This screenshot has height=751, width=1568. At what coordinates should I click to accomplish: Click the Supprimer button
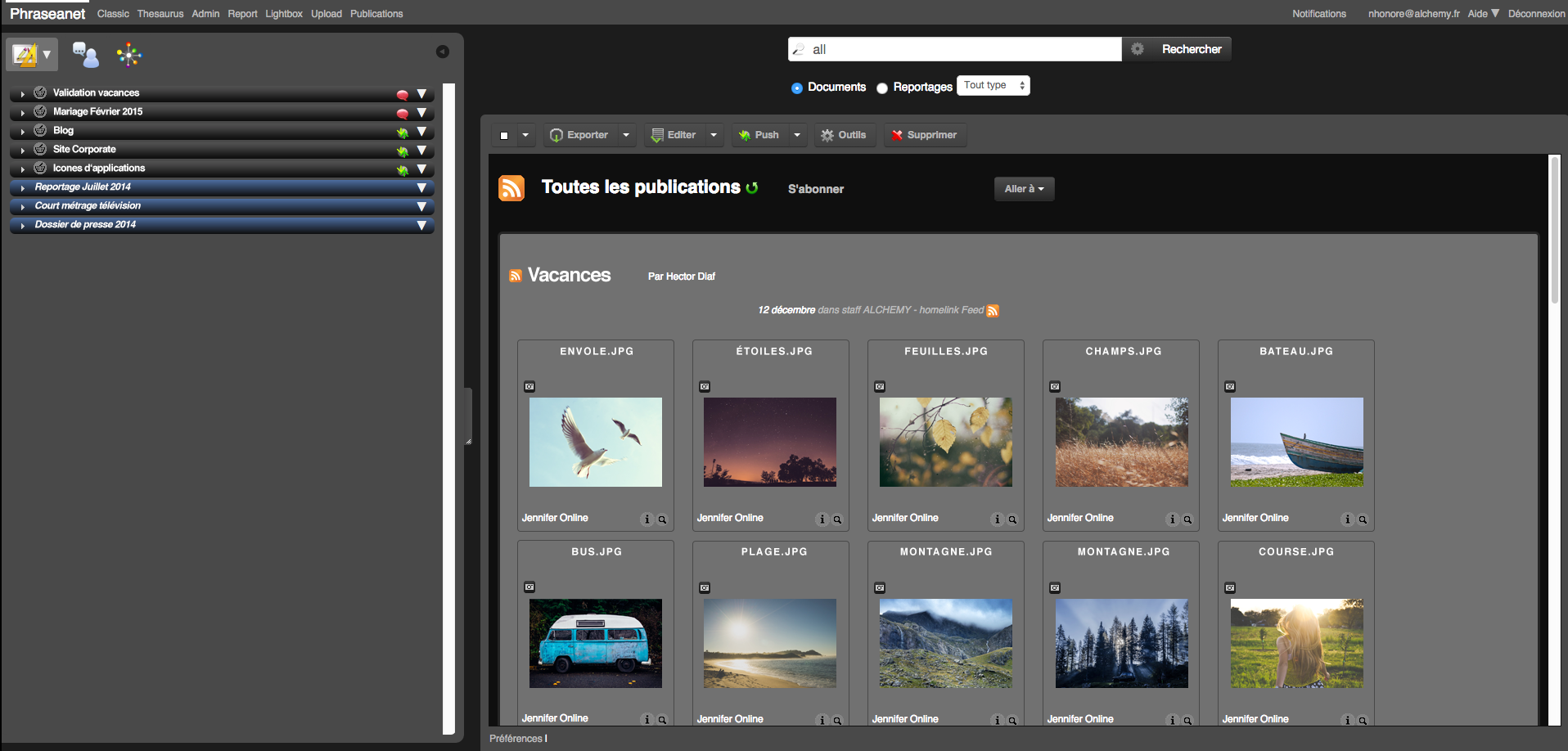(x=924, y=135)
